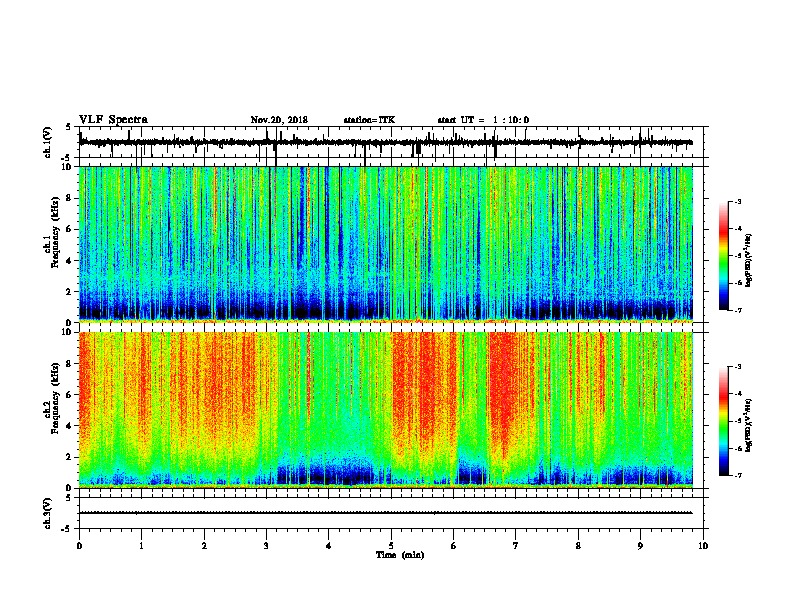
Task: Click '-7' at bottom of ch.2 colorbar
Action: [738, 475]
